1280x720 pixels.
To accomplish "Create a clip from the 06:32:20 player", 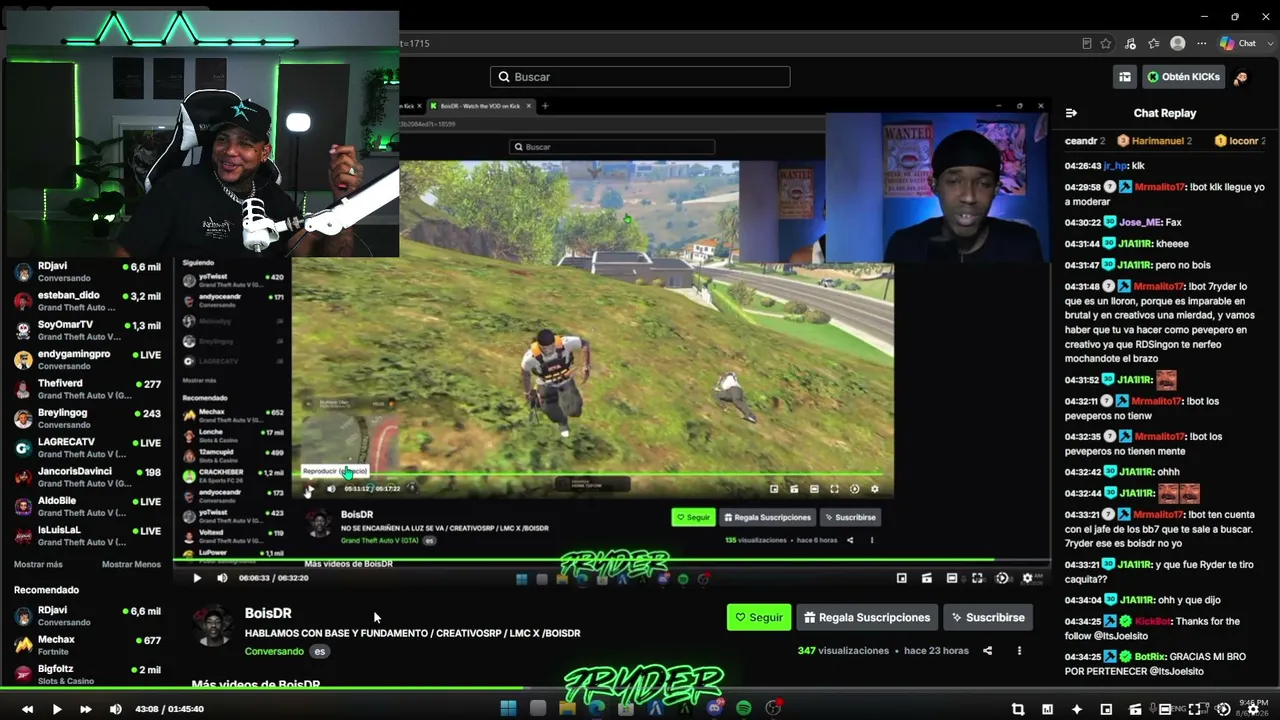I will (x=927, y=578).
